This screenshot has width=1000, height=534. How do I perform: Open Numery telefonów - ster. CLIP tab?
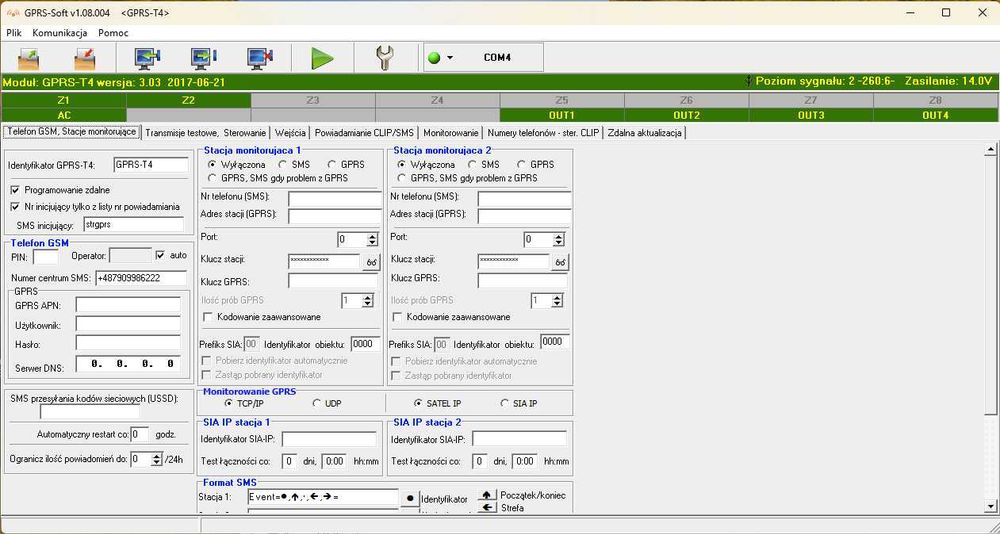coord(543,133)
